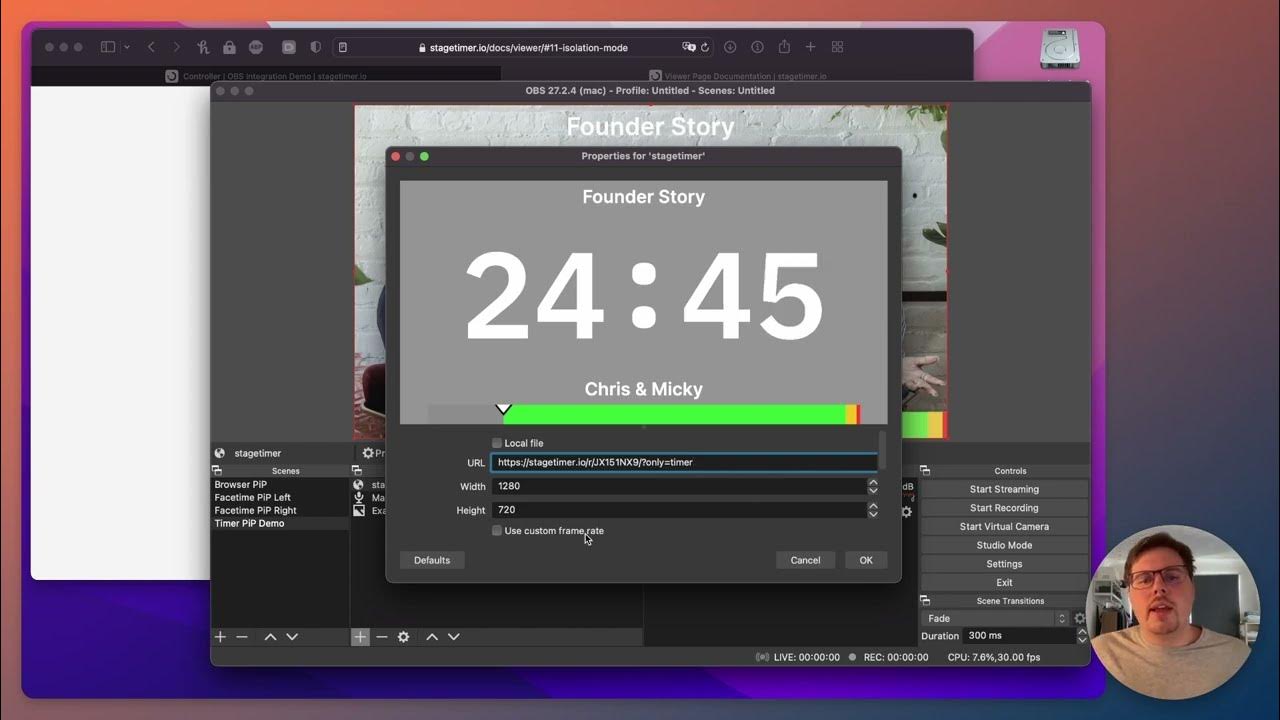The height and width of the screenshot is (720, 1280).
Task: Increase Width value with stepper
Action: click(x=873, y=482)
